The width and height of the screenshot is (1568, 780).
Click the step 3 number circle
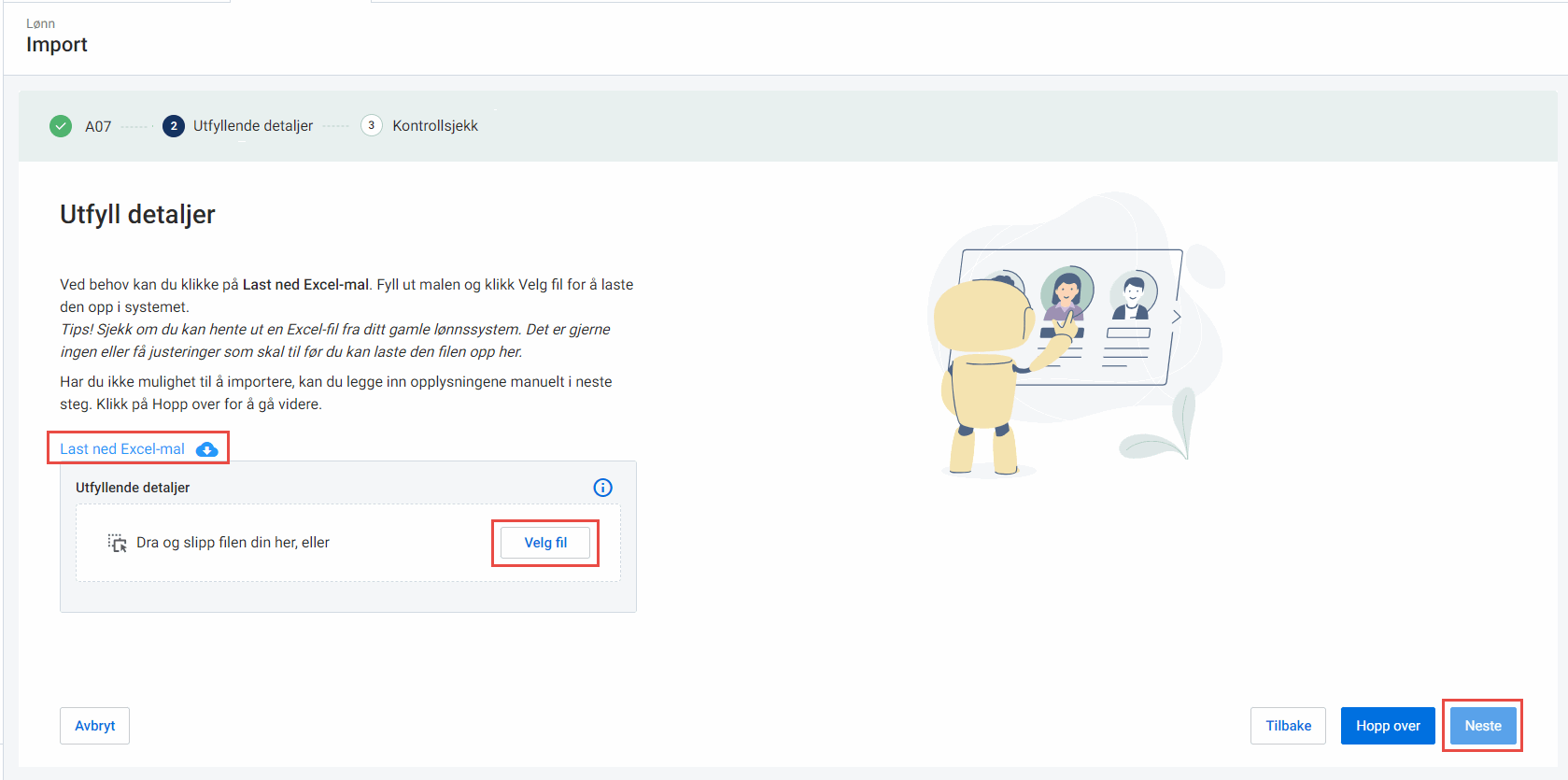click(x=372, y=125)
